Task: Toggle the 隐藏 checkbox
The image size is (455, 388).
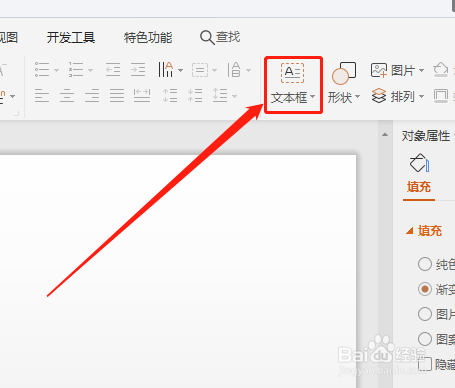Action: coord(425,364)
